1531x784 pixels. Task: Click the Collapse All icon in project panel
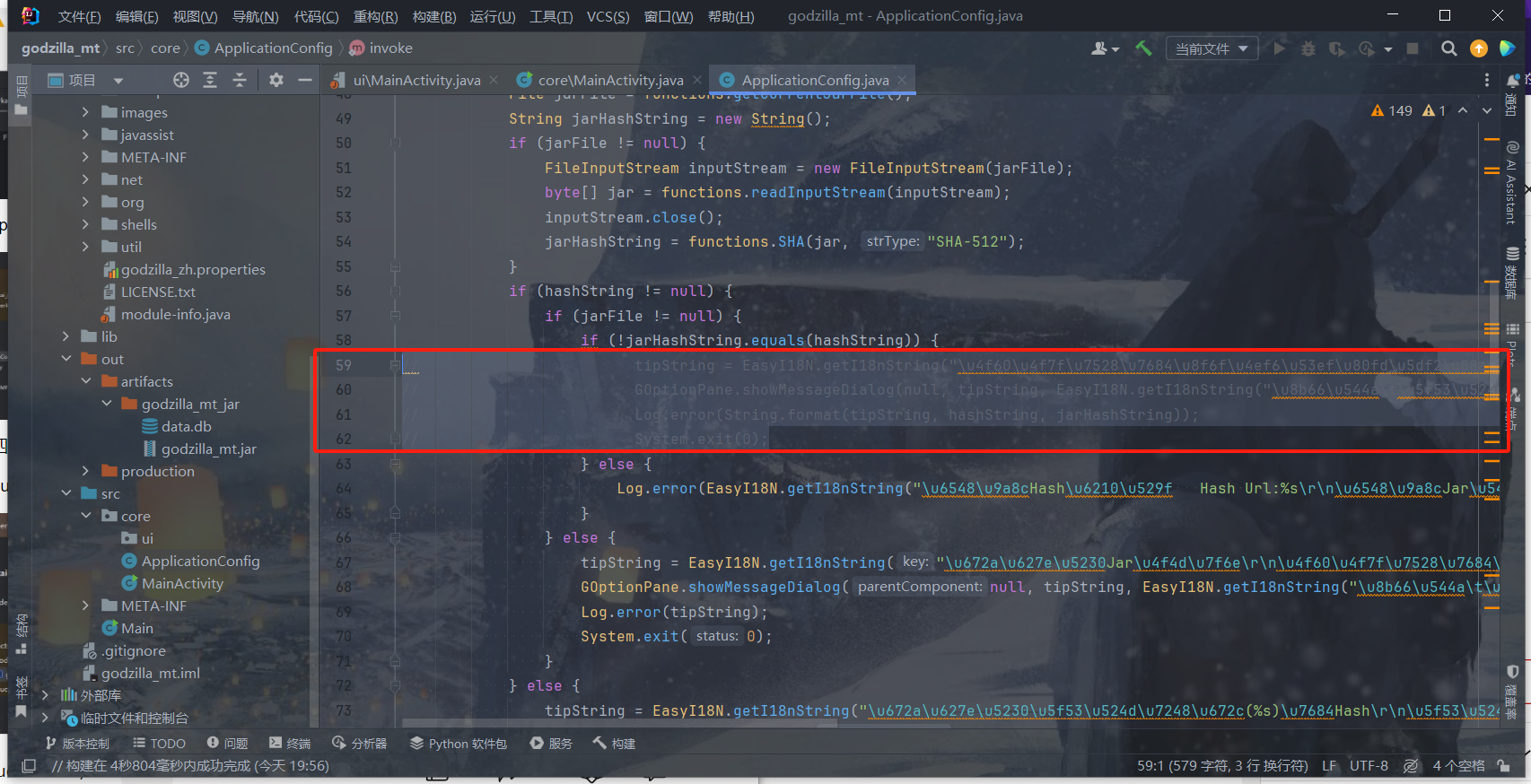[x=240, y=80]
